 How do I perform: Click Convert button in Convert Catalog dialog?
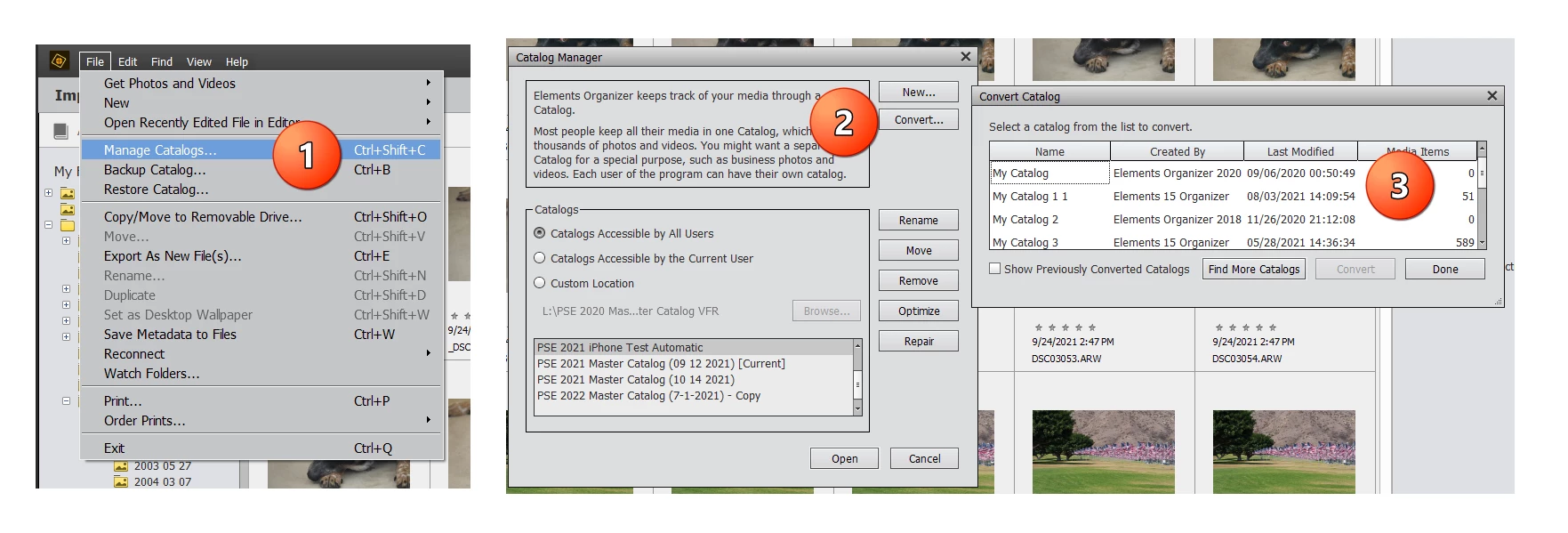tap(1355, 269)
